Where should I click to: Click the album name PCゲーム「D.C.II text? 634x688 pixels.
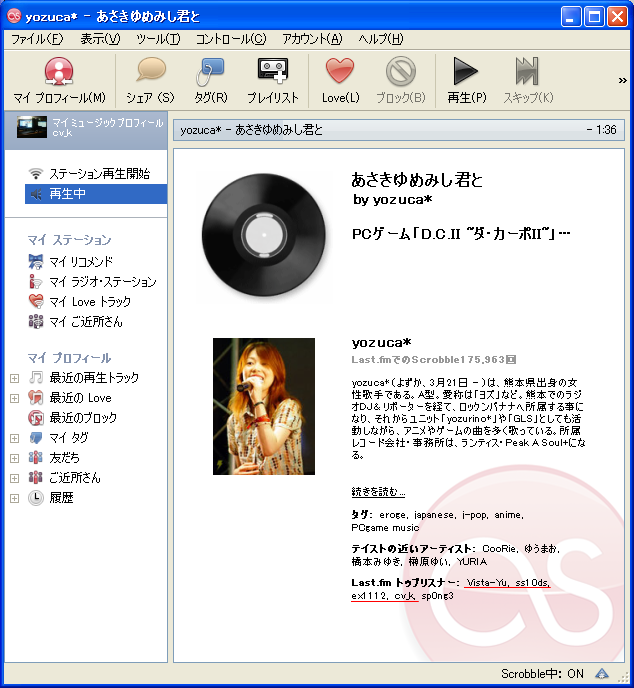click(x=461, y=234)
